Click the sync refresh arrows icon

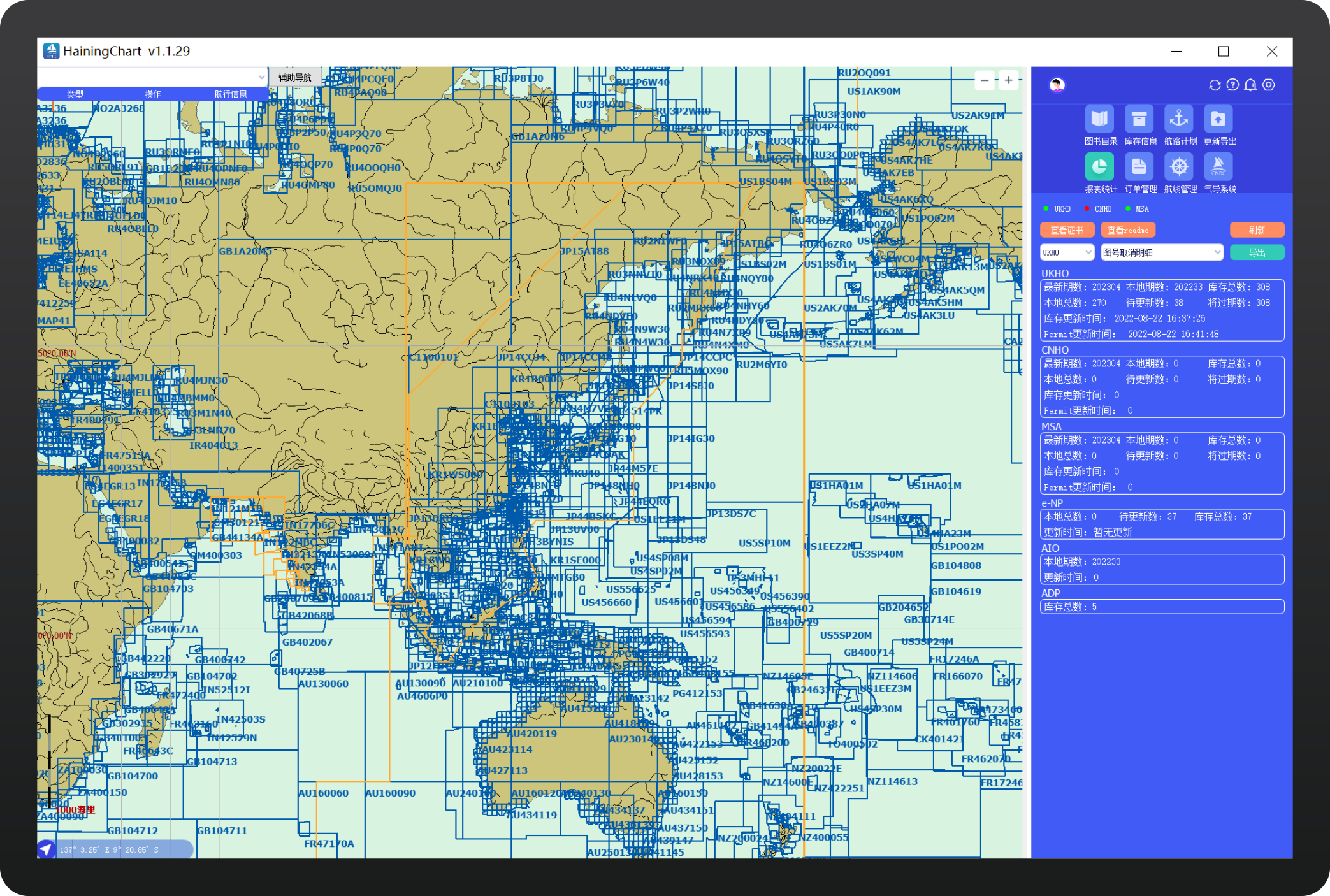click(1215, 85)
